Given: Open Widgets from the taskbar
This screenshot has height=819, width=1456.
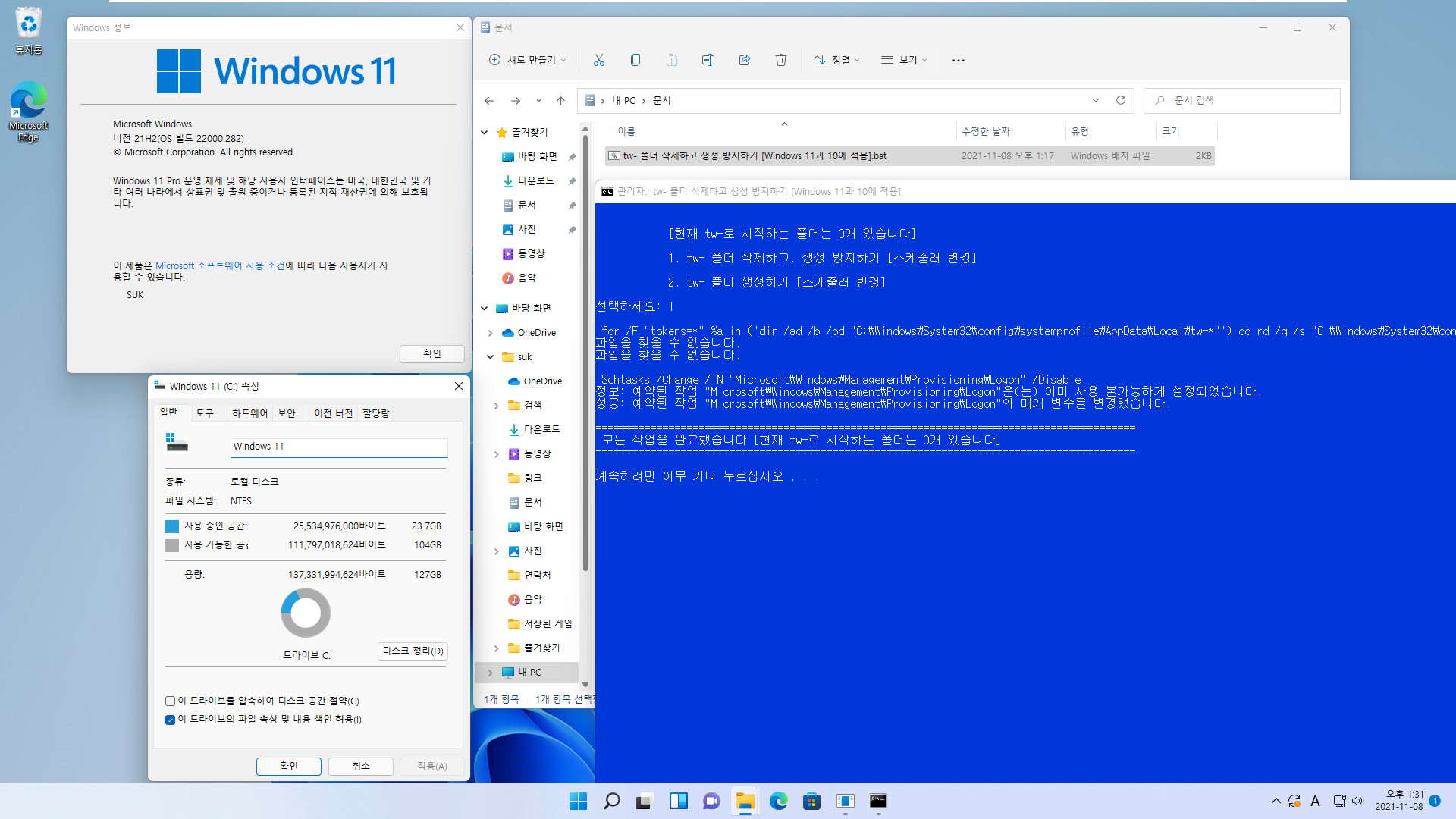Looking at the screenshot, I should [x=678, y=801].
